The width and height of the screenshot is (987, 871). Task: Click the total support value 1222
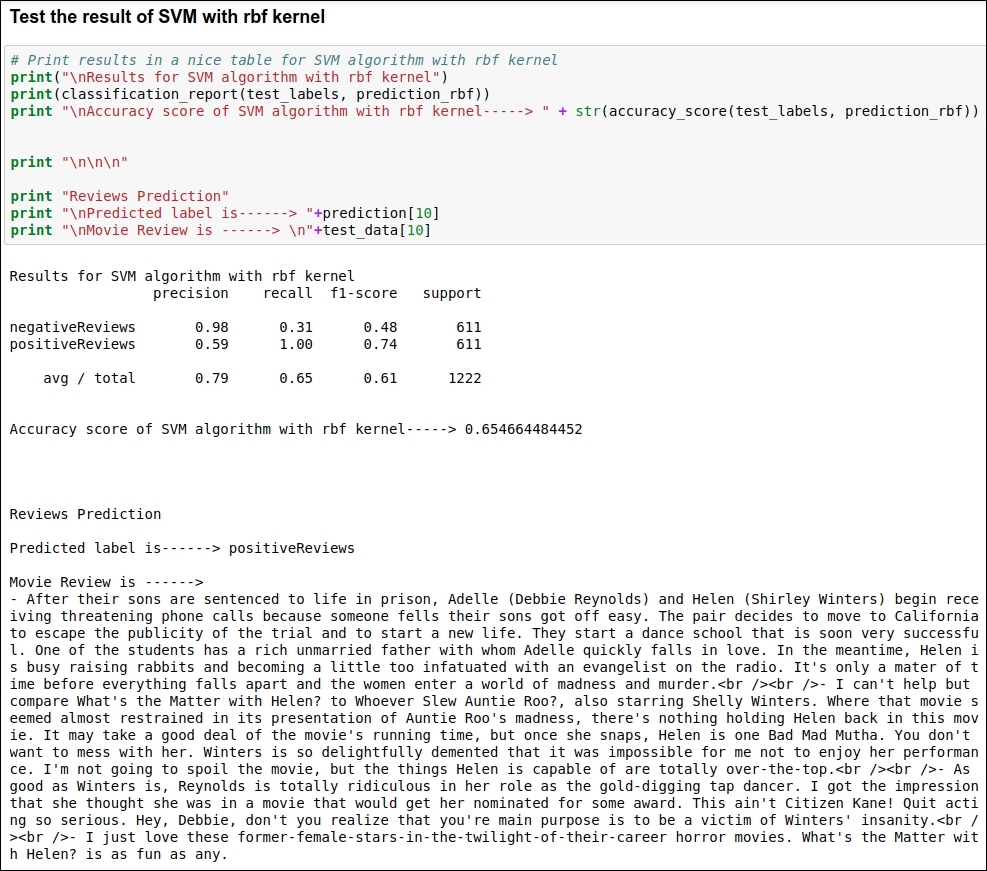click(465, 378)
